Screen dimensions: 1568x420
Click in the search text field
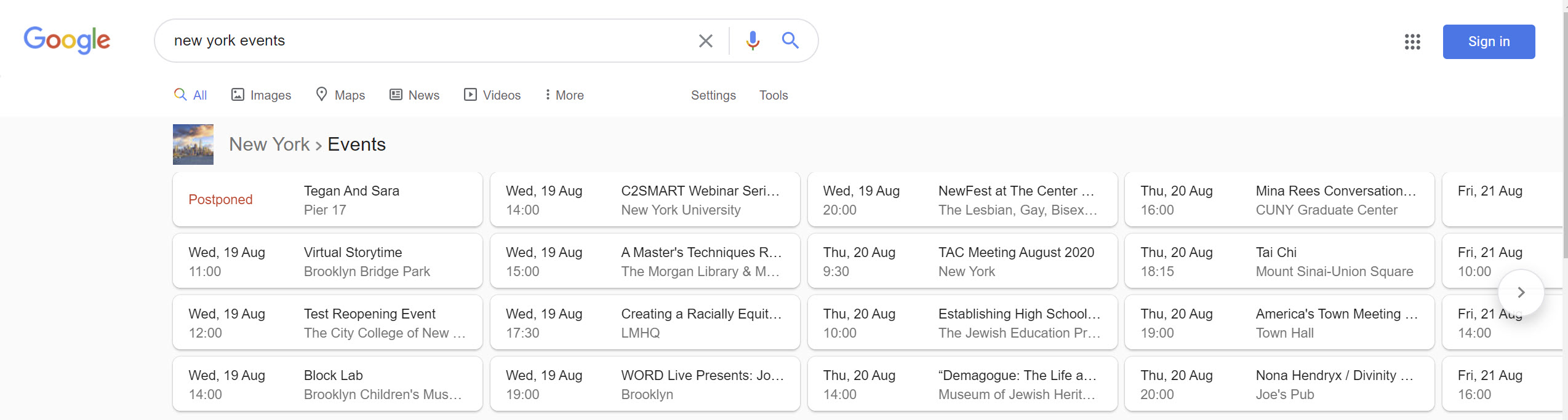pyautogui.click(x=425, y=41)
